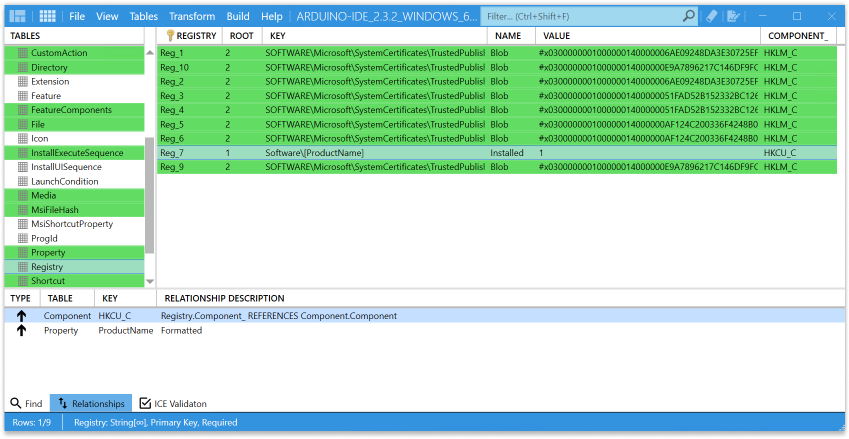Open the View menu
This screenshot has height=439, width=849.
107,16
